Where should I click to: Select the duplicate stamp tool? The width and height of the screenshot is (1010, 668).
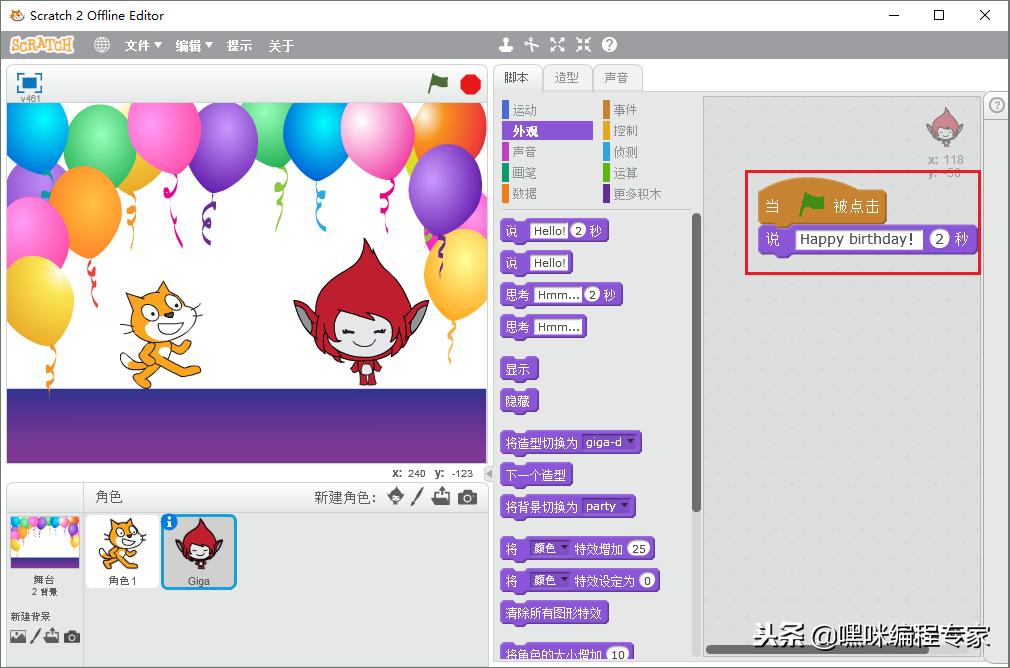[505, 44]
